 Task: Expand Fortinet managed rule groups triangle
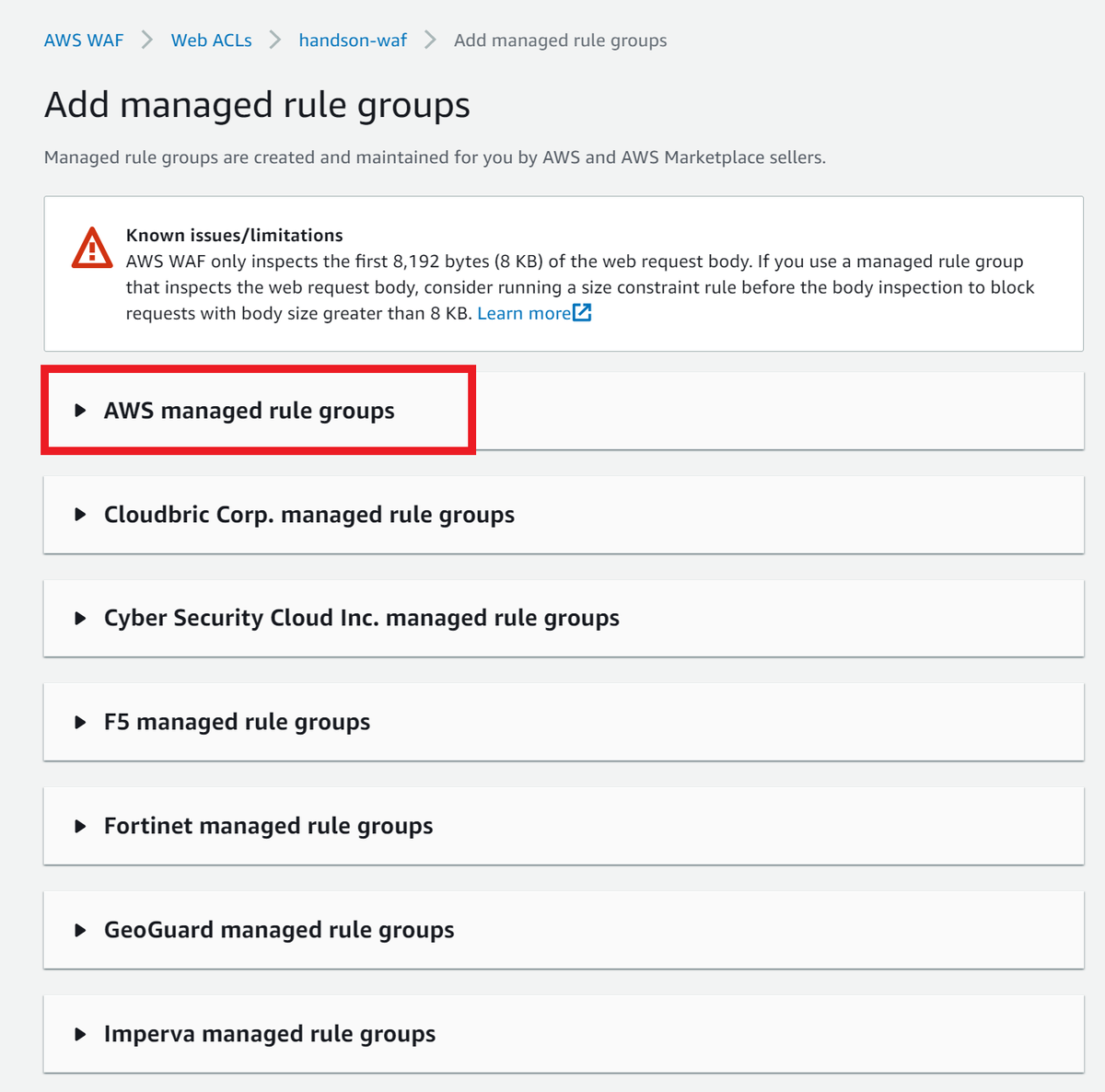click(80, 826)
